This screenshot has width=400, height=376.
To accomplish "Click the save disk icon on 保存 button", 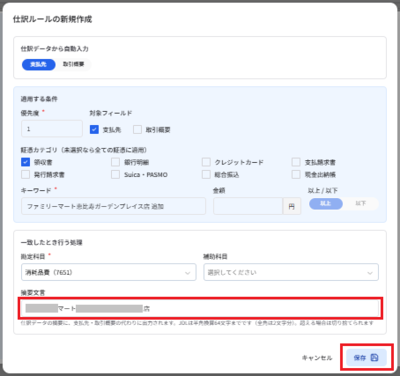I will click(374, 357).
